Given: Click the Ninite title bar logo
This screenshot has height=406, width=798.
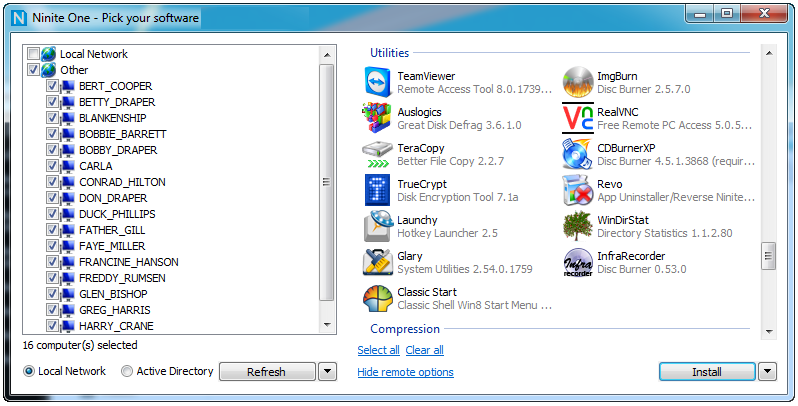Looking at the screenshot, I should 19,18.
